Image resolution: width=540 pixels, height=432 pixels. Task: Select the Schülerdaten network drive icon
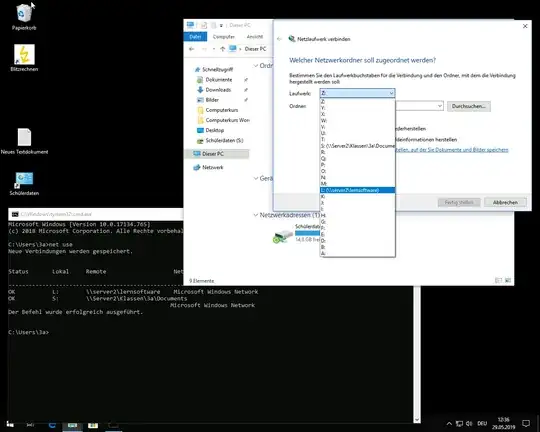point(283,236)
